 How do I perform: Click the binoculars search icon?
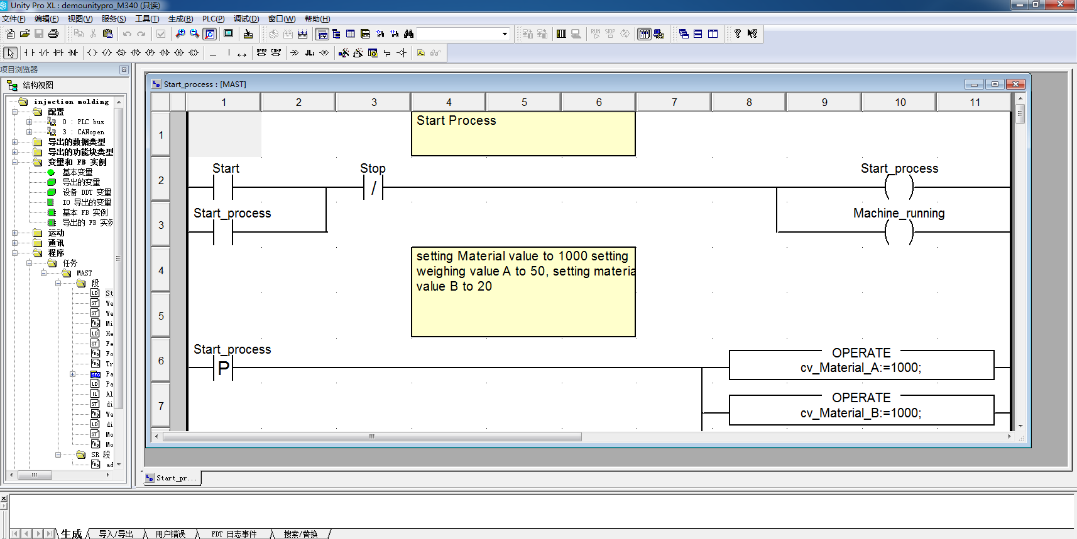point(408,34)
